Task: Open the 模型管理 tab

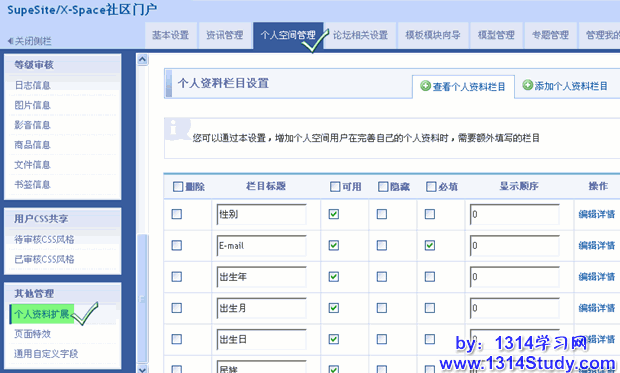Action: point(496,35)
